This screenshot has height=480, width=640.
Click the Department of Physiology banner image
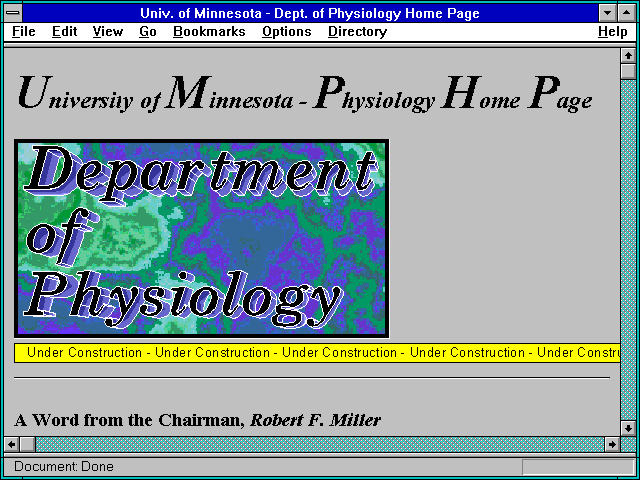click(x=202, y=239)
